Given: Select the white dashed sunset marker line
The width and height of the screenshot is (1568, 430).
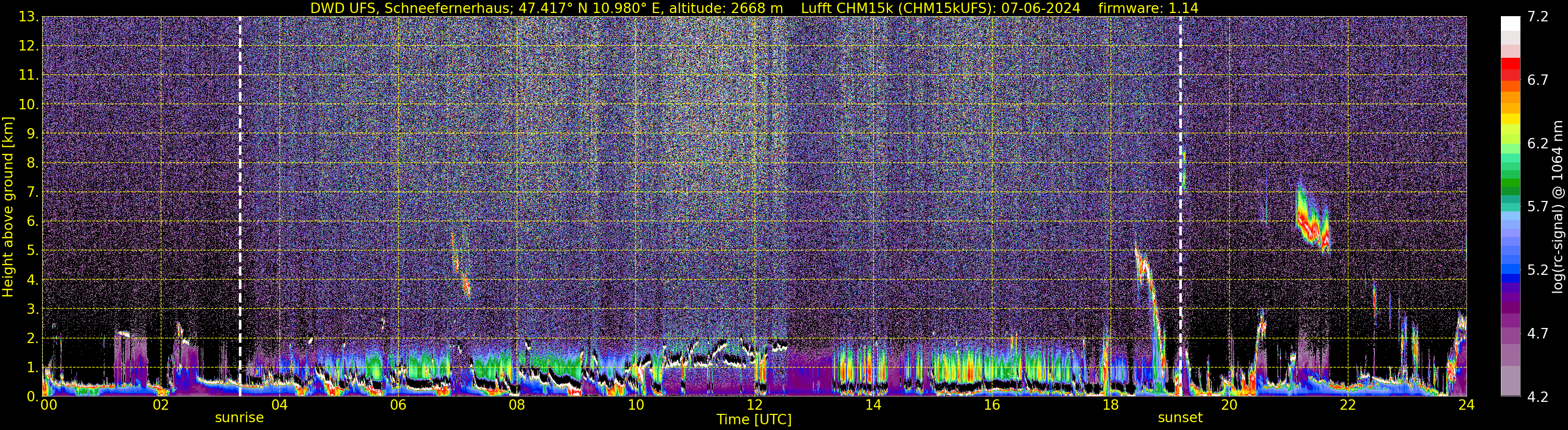Looking at the screenshot, I should (x=1180, y=207).
